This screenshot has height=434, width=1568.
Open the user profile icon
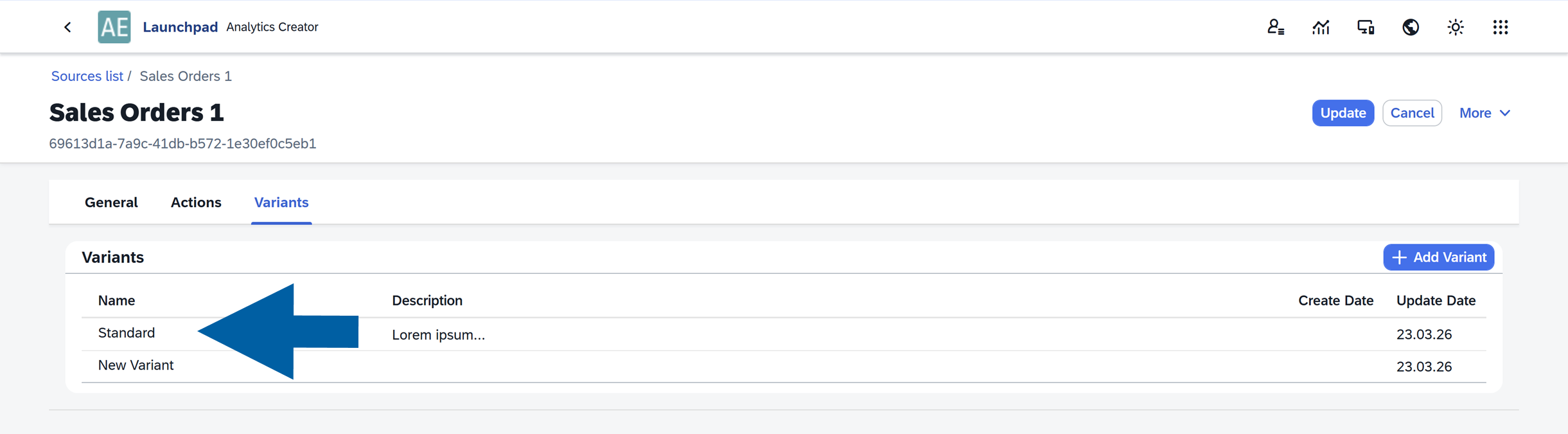(1275, 27)
